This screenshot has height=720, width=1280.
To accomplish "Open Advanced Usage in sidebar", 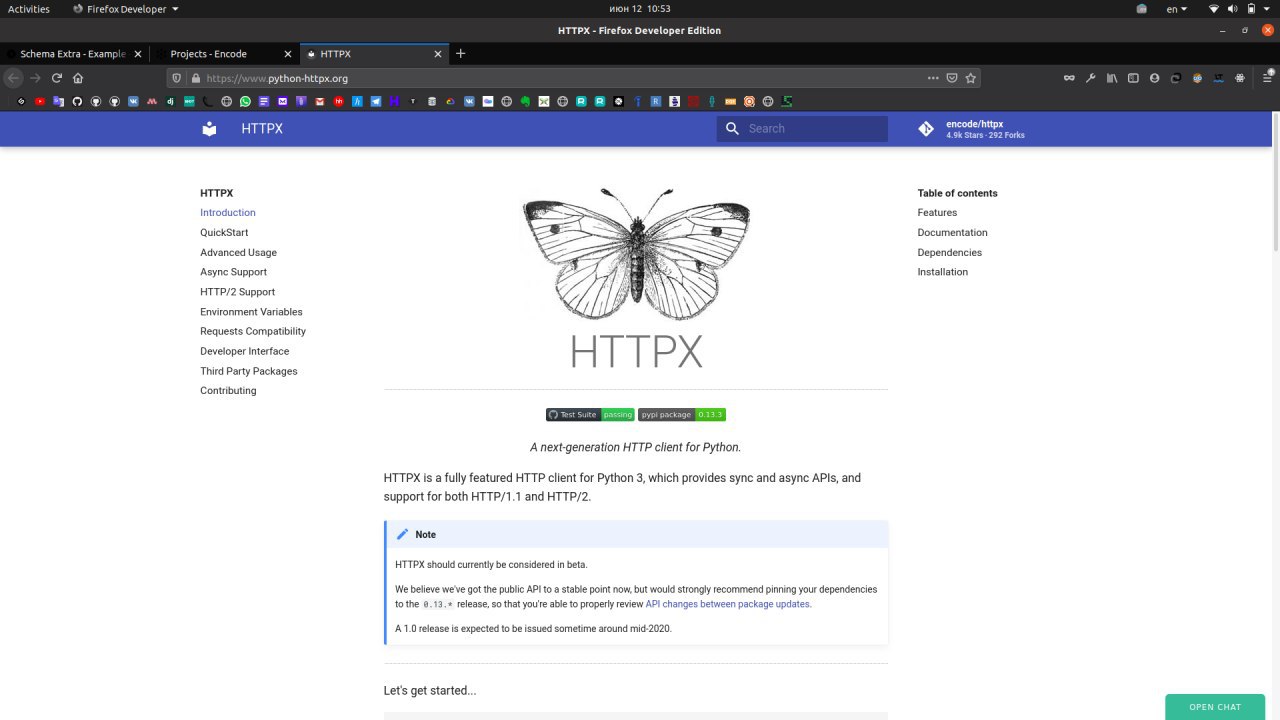I will point(238,252).
